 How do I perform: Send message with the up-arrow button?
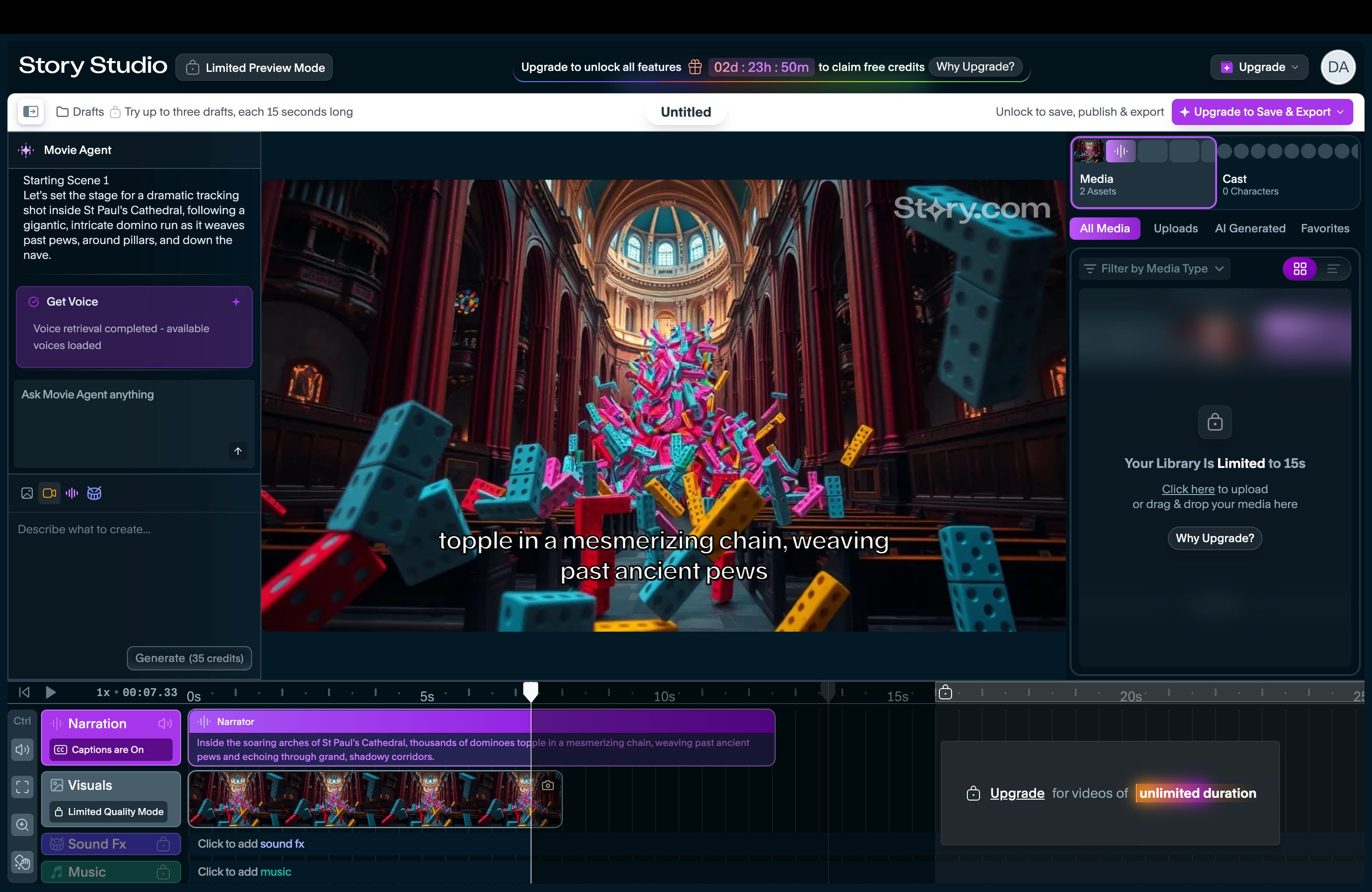click(x=238, y=451)
